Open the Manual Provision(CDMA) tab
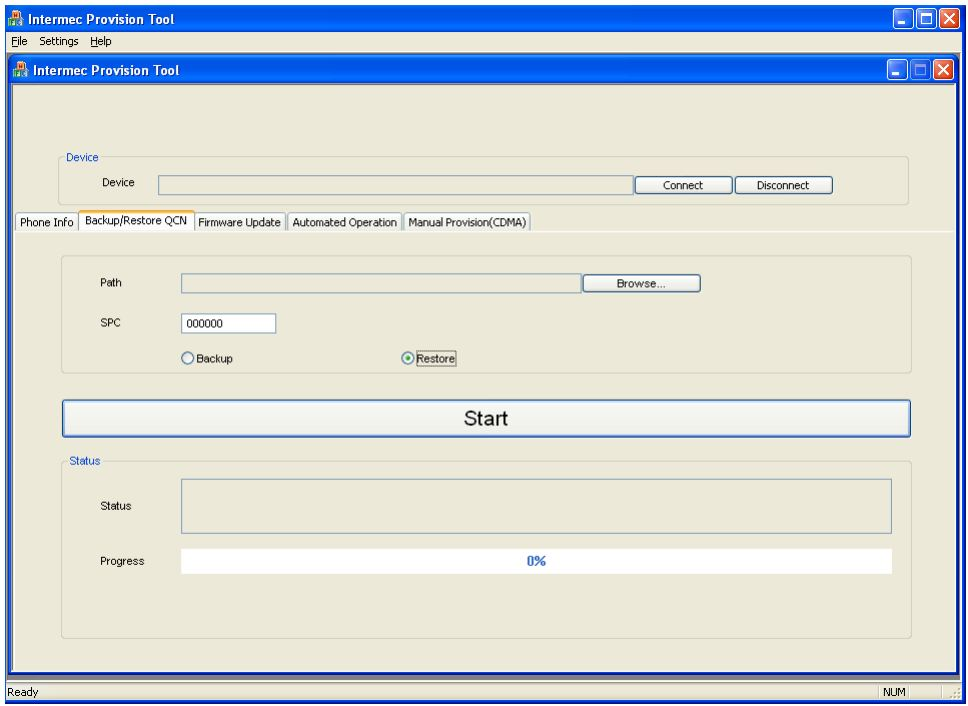This screenshot has width=968, height=706. [466, 222]
